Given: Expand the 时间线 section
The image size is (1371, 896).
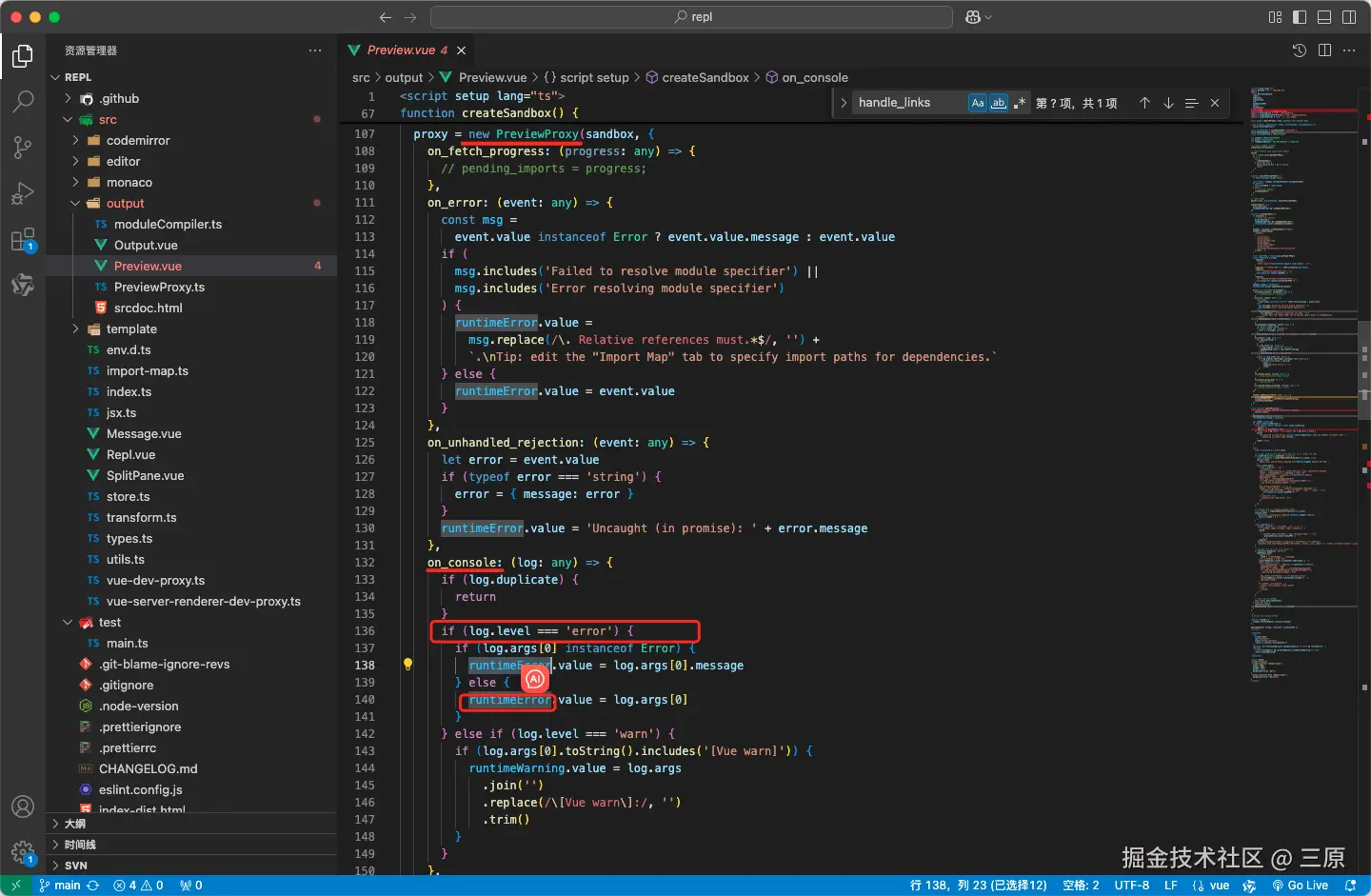Looking at the screenshot, I should tap(80, 845).
